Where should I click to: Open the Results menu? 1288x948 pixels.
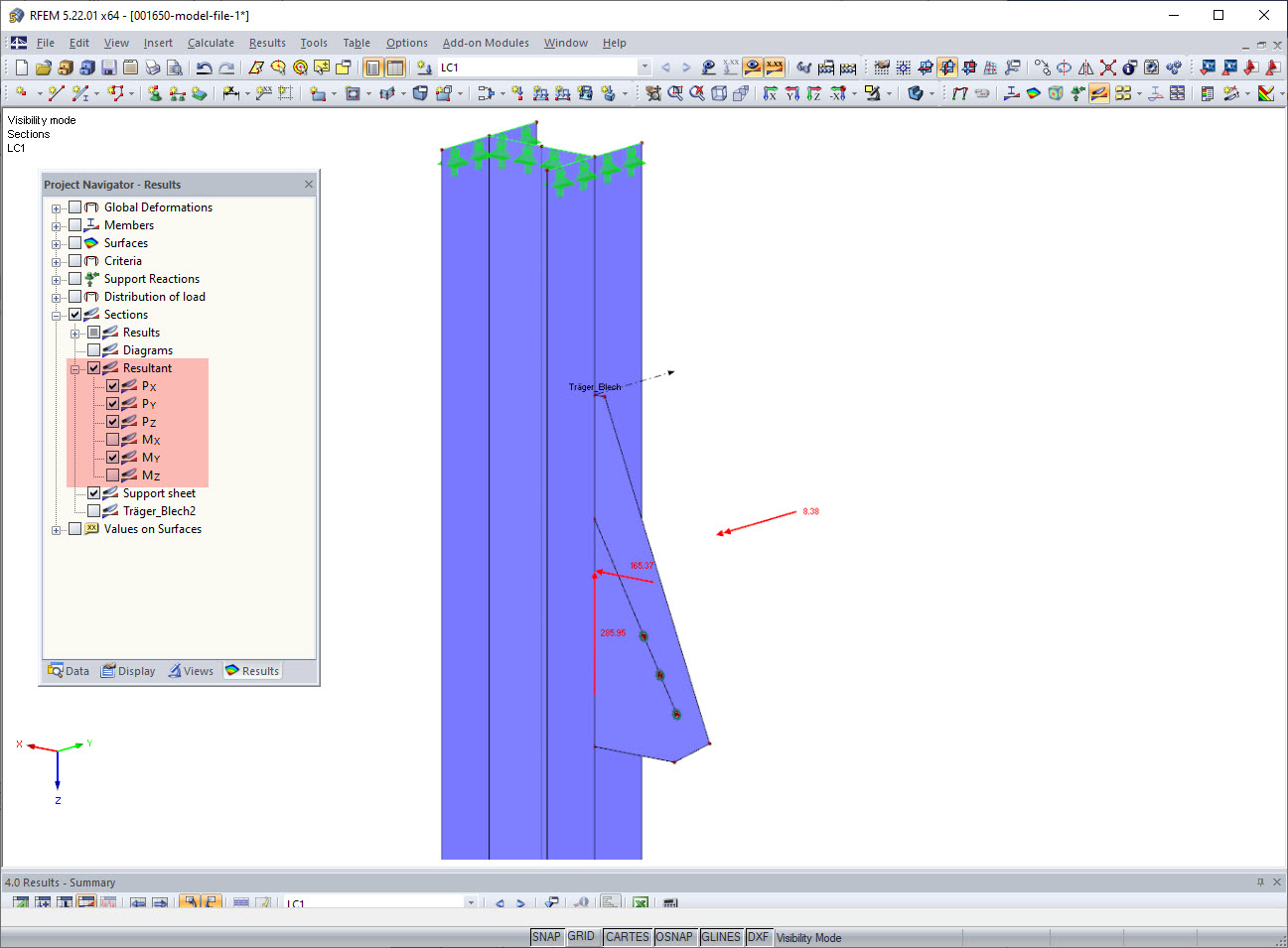(267, 43)
